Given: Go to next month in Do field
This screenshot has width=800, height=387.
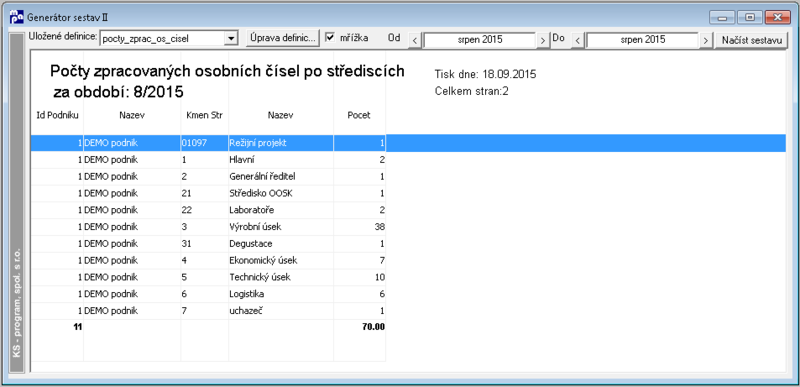Looking at the screenshot, I should (x=706, y=41).
